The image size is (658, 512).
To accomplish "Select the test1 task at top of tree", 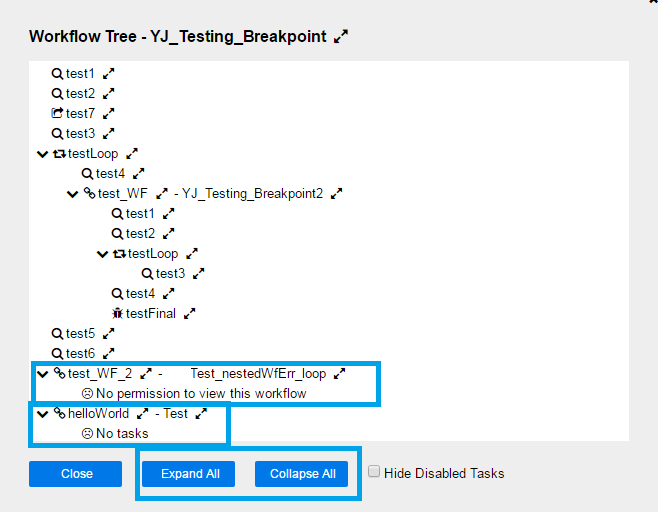I will (x=80, y=73).
